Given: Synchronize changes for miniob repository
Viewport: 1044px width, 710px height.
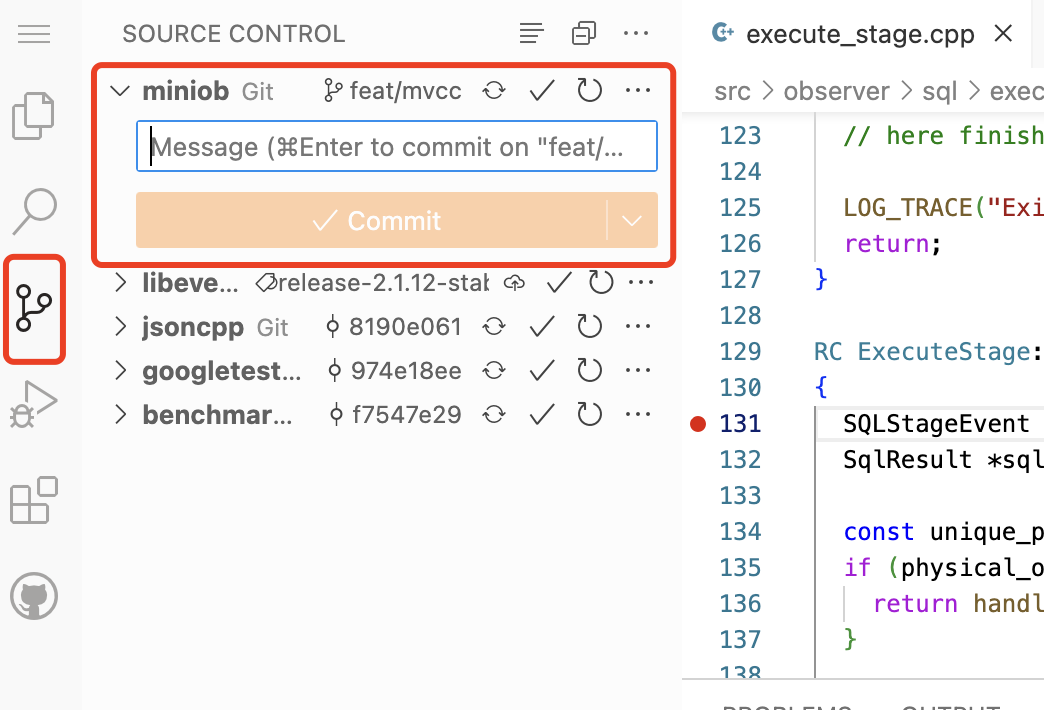Looking at the screenshot, I should (x=494, y=91).
